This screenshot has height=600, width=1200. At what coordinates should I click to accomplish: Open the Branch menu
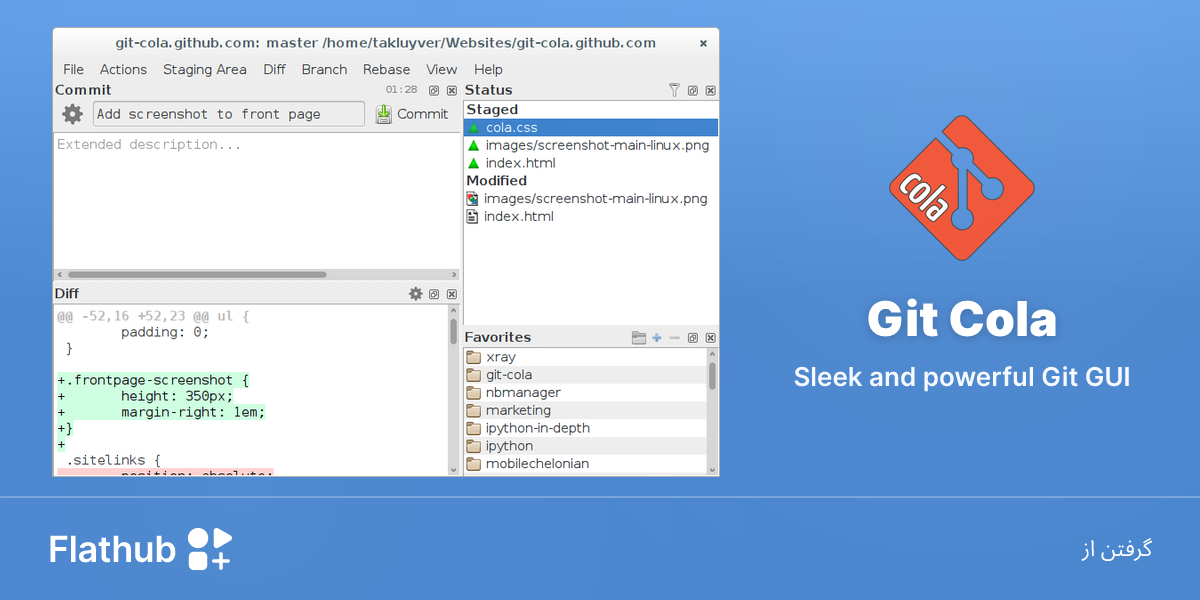[x=324, y=69]
